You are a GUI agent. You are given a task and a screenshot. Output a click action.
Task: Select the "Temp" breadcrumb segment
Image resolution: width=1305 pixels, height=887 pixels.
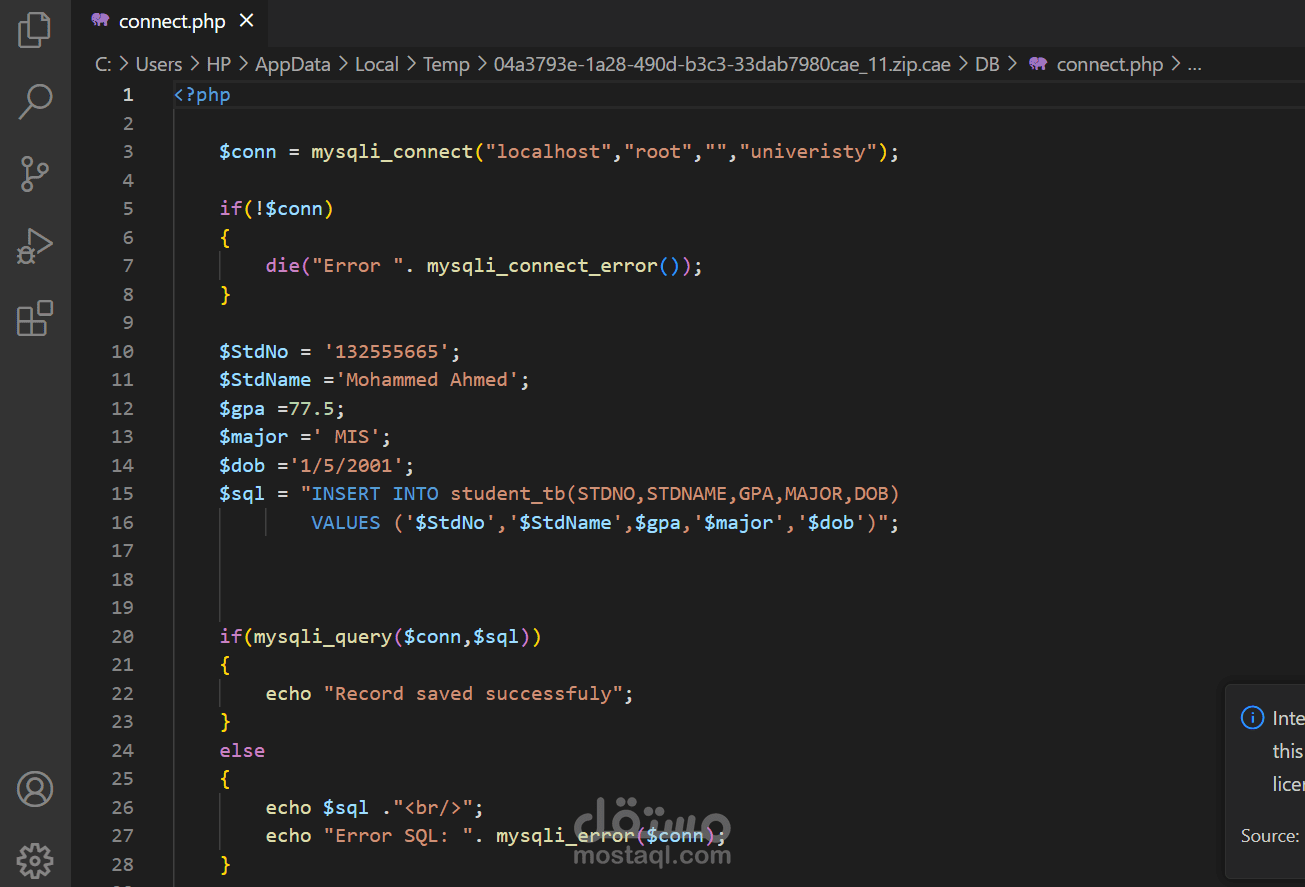[x=446, y=64]
